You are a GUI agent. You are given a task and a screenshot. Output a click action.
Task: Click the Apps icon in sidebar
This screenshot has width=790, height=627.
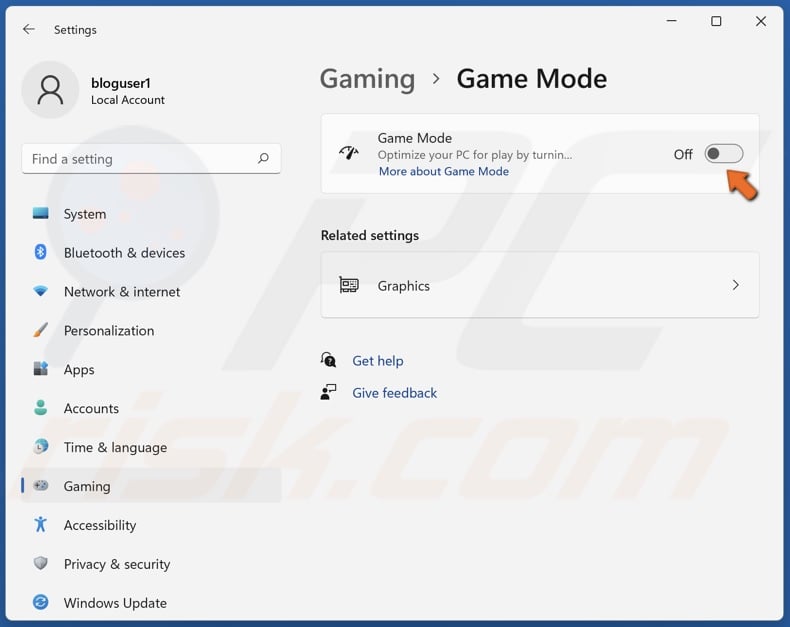point(40,368)
